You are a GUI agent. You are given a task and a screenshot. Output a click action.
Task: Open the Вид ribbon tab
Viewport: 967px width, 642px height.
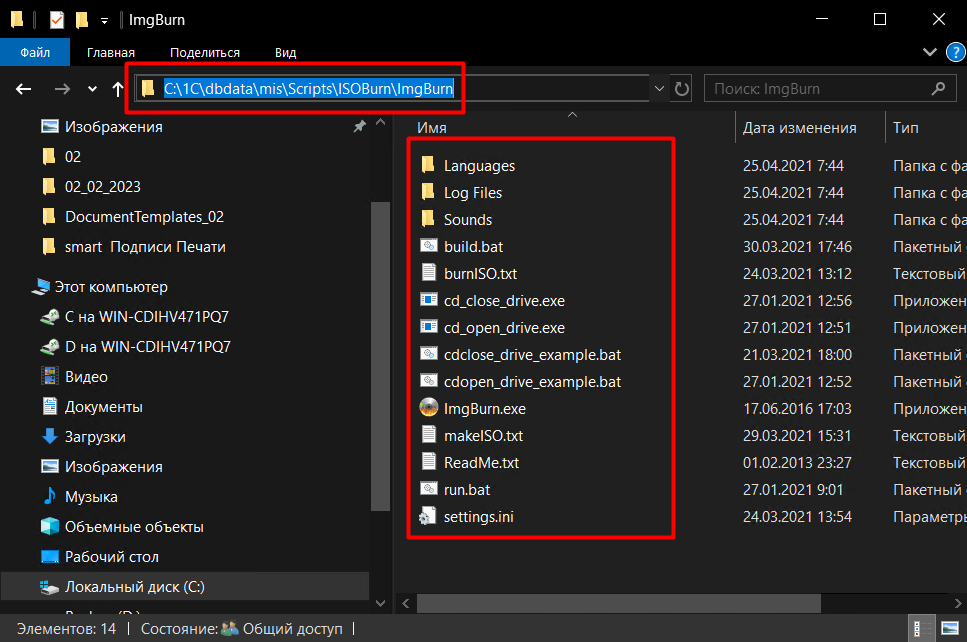pos(285,52)
